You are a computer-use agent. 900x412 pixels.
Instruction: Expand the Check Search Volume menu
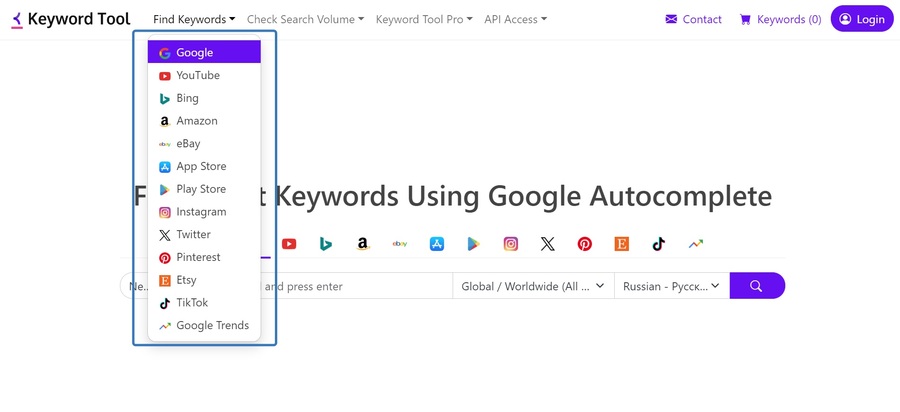coord(305,19)
